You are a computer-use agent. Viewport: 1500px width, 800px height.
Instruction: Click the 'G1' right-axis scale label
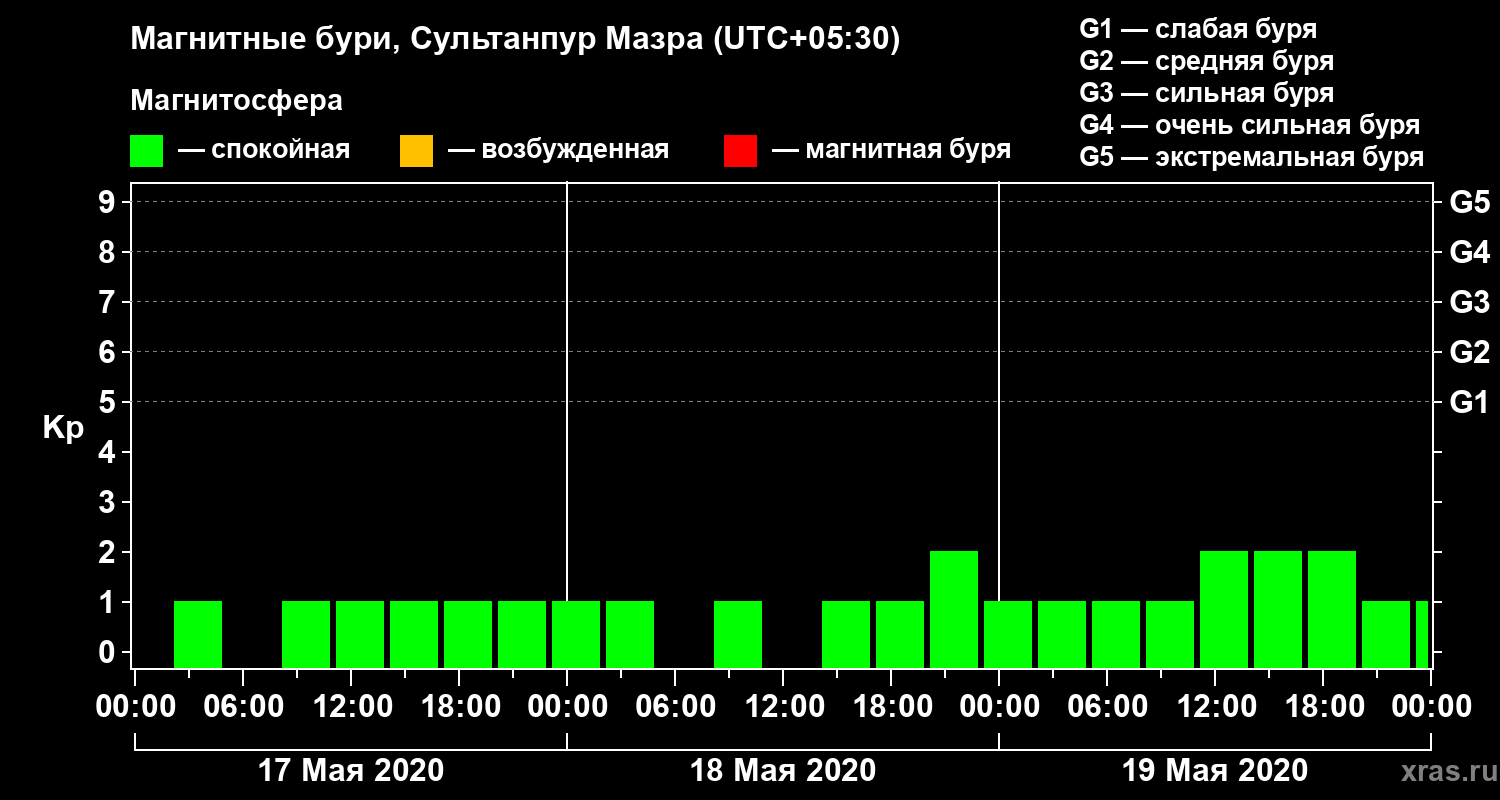tap(1469, 402)
